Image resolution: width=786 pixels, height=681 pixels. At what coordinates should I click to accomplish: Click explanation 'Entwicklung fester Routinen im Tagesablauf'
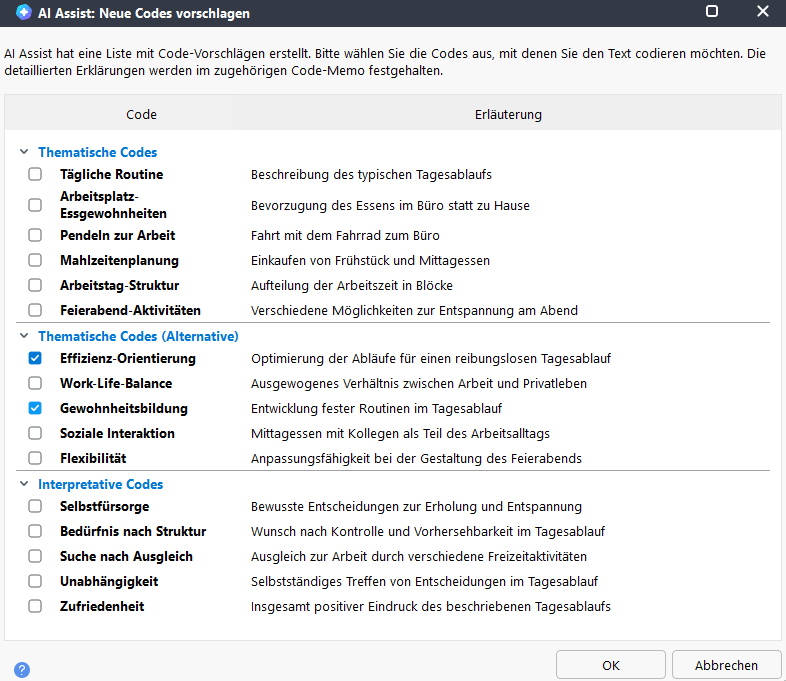(376, 409)
